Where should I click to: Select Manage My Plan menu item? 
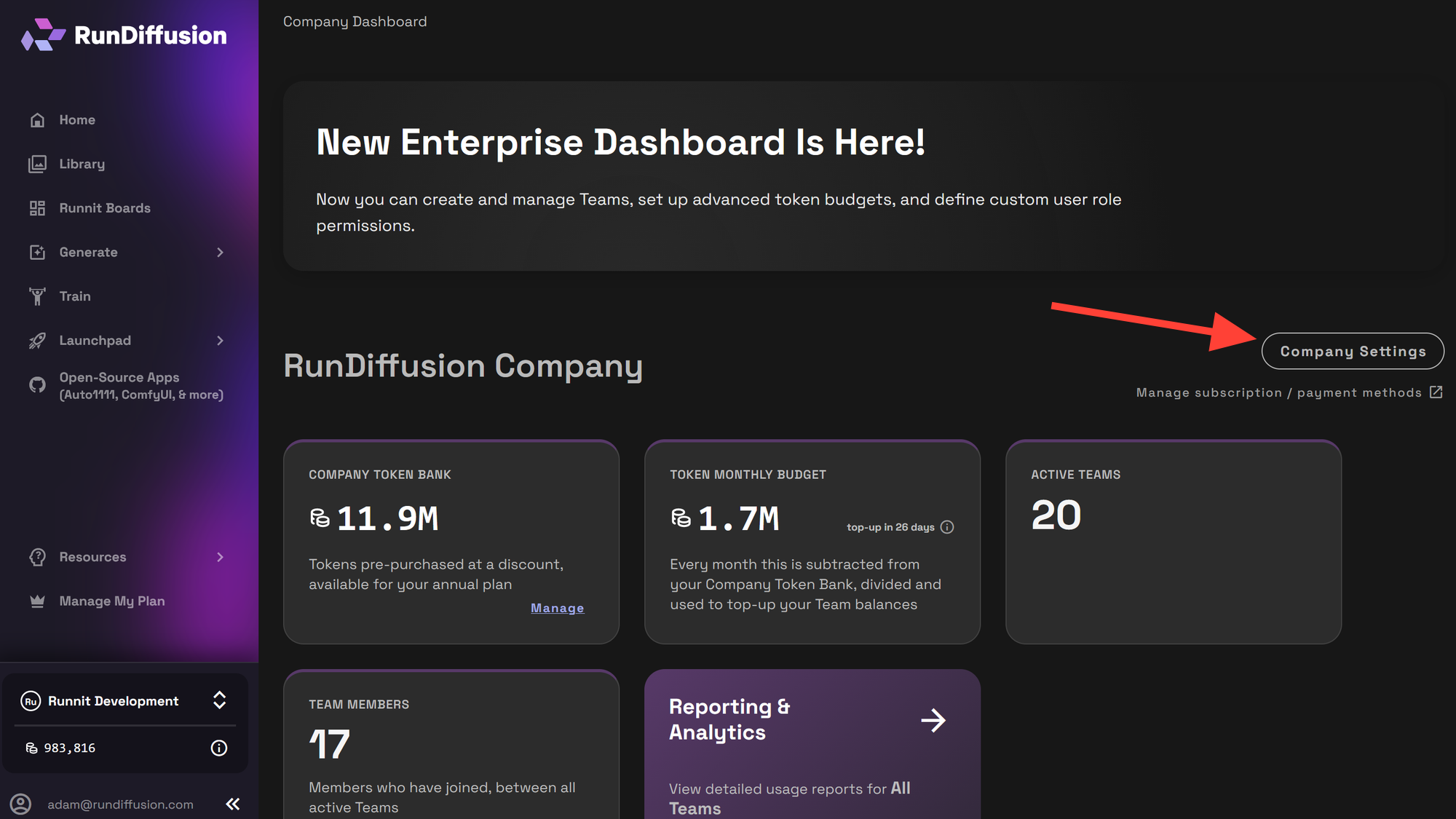(x=112, y=601)
